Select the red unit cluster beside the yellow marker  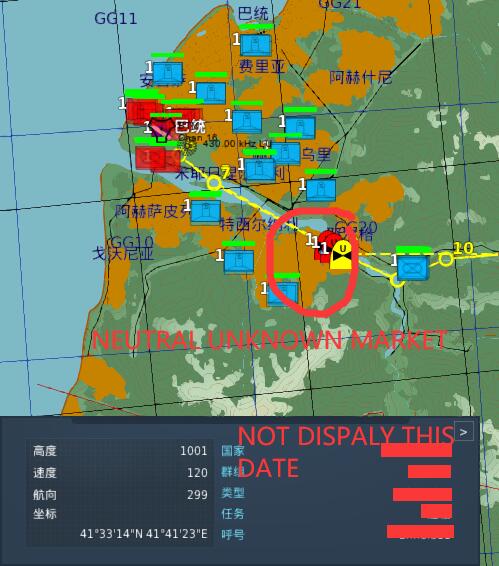(x=325, y=247)
